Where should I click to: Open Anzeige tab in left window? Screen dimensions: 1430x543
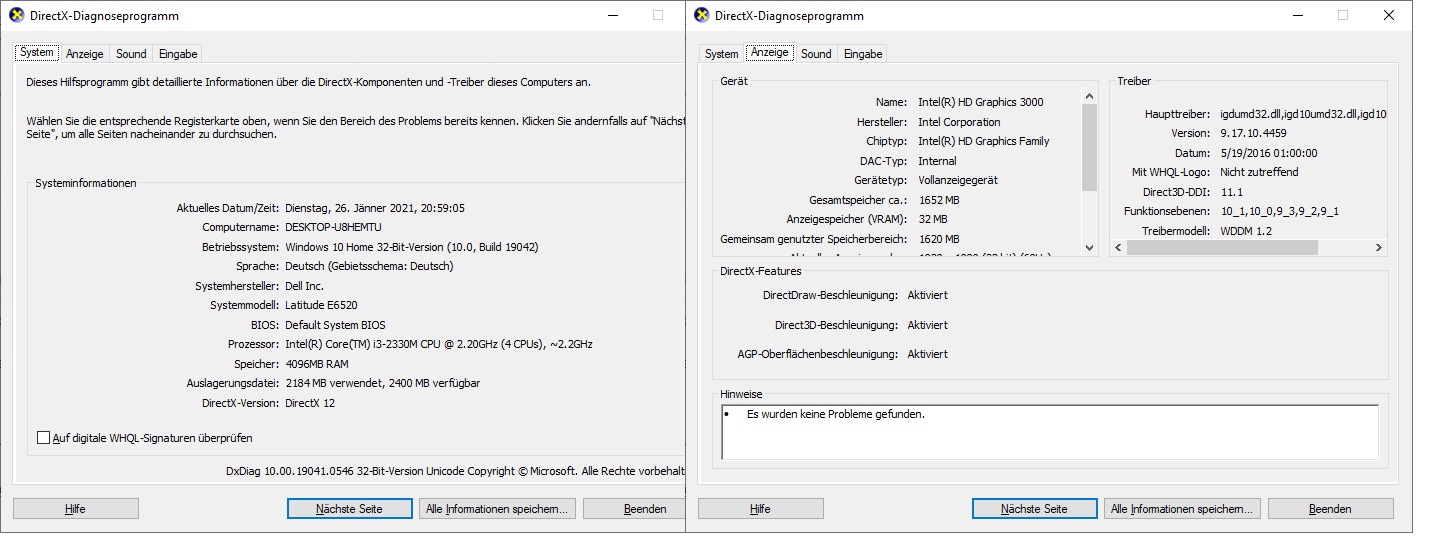[x=85, y=54]
